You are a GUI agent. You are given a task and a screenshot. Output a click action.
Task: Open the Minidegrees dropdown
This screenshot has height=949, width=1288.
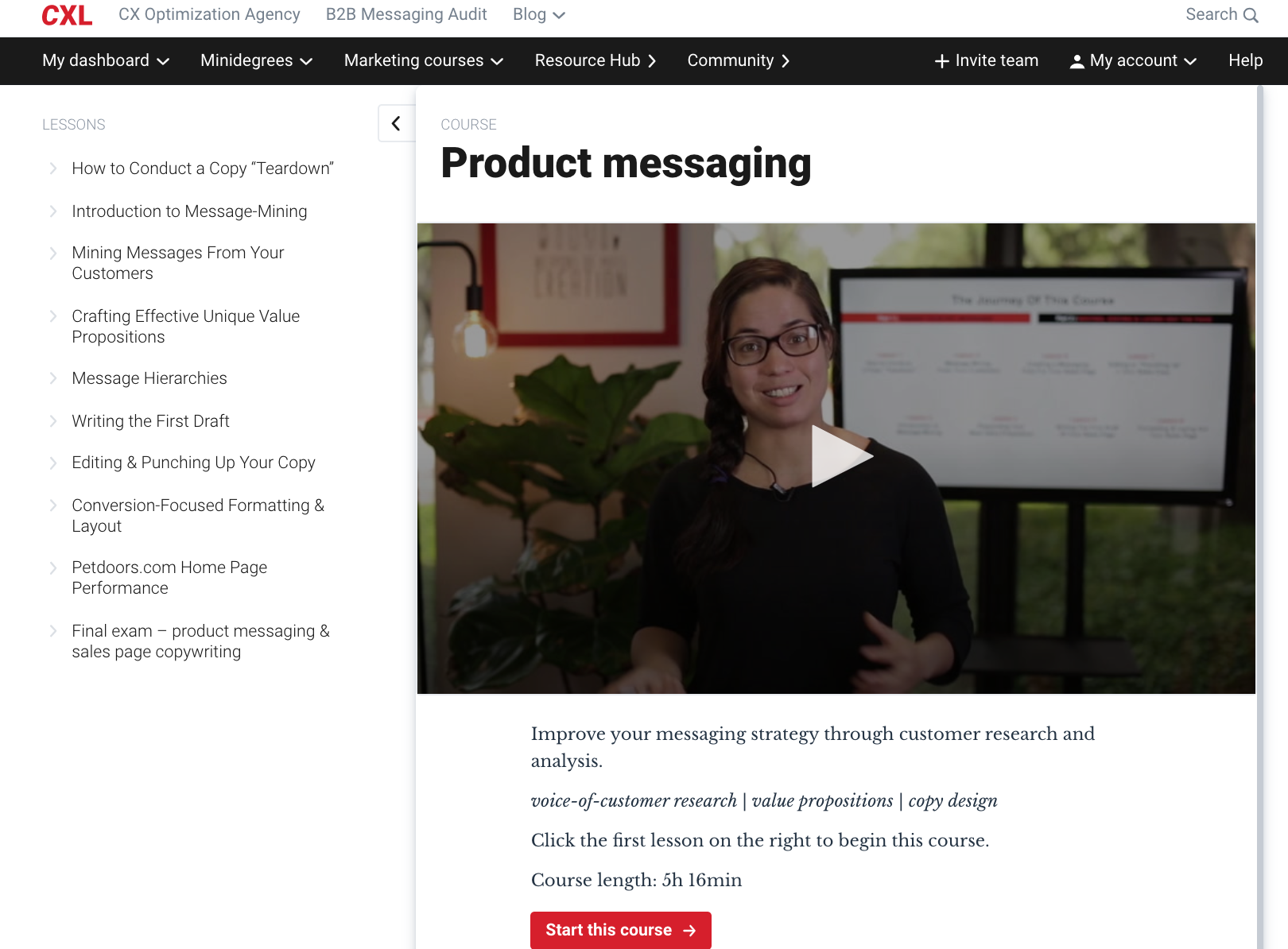coord(255,60)
